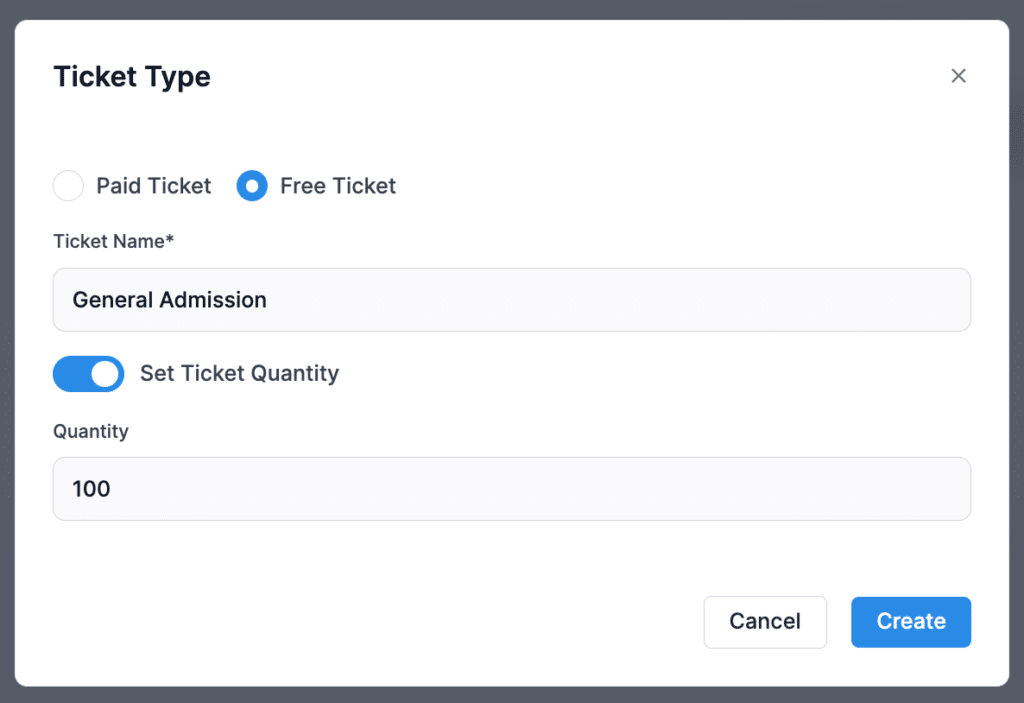Screen dimensions: 1024x703
Task: Click the Cancel button
Action: click(764, 621)
